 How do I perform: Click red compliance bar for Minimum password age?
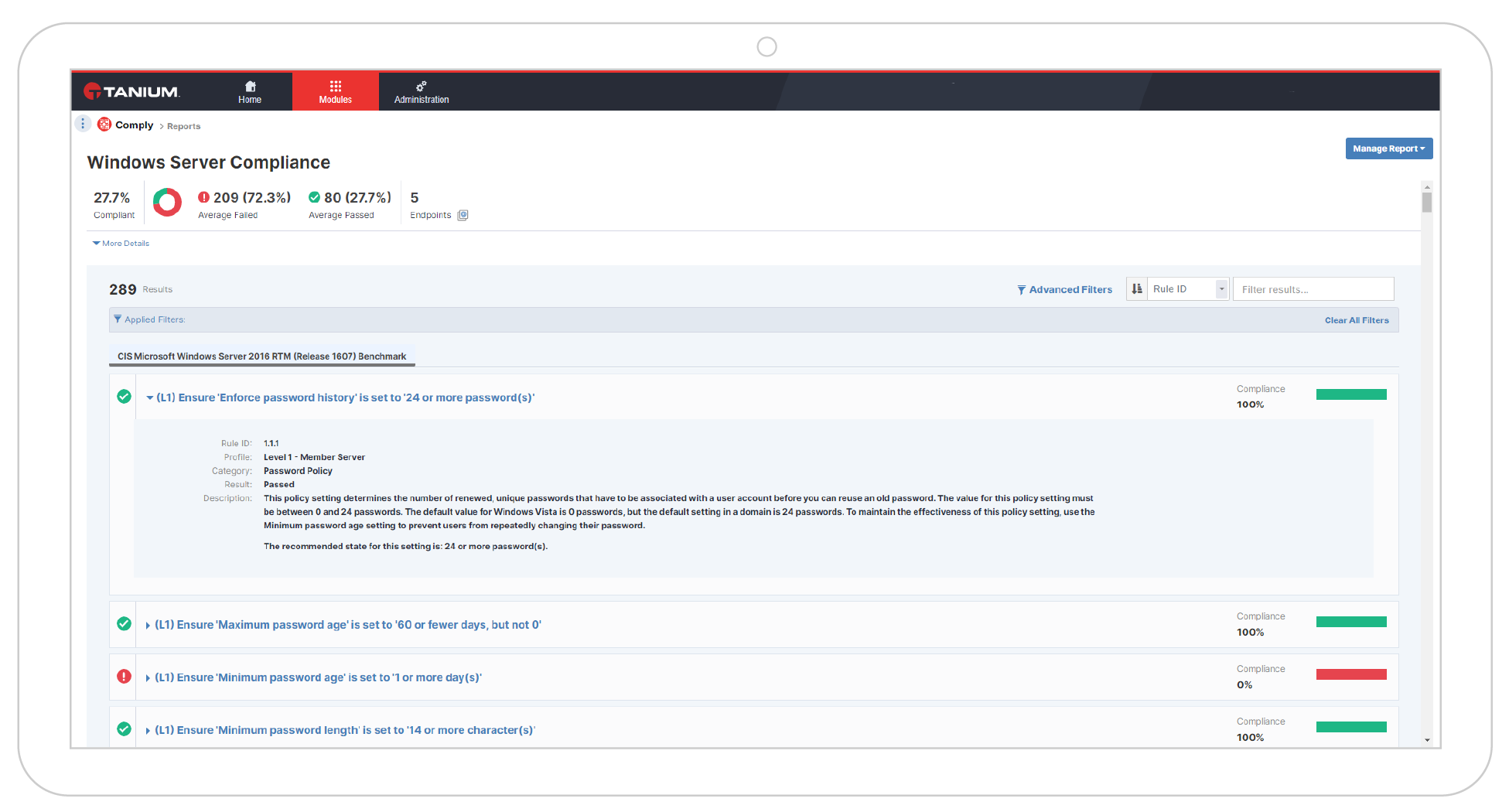[x=1351, y=674]
